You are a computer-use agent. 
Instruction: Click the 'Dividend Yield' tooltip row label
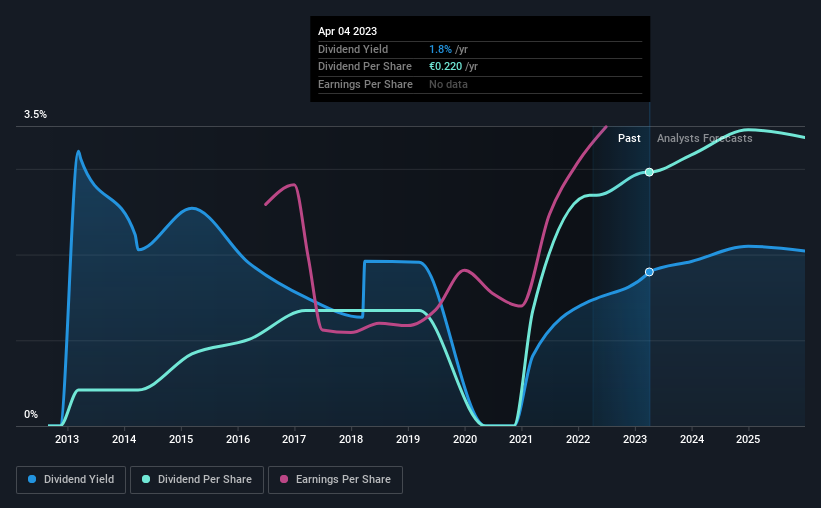[x=353, y=49]
